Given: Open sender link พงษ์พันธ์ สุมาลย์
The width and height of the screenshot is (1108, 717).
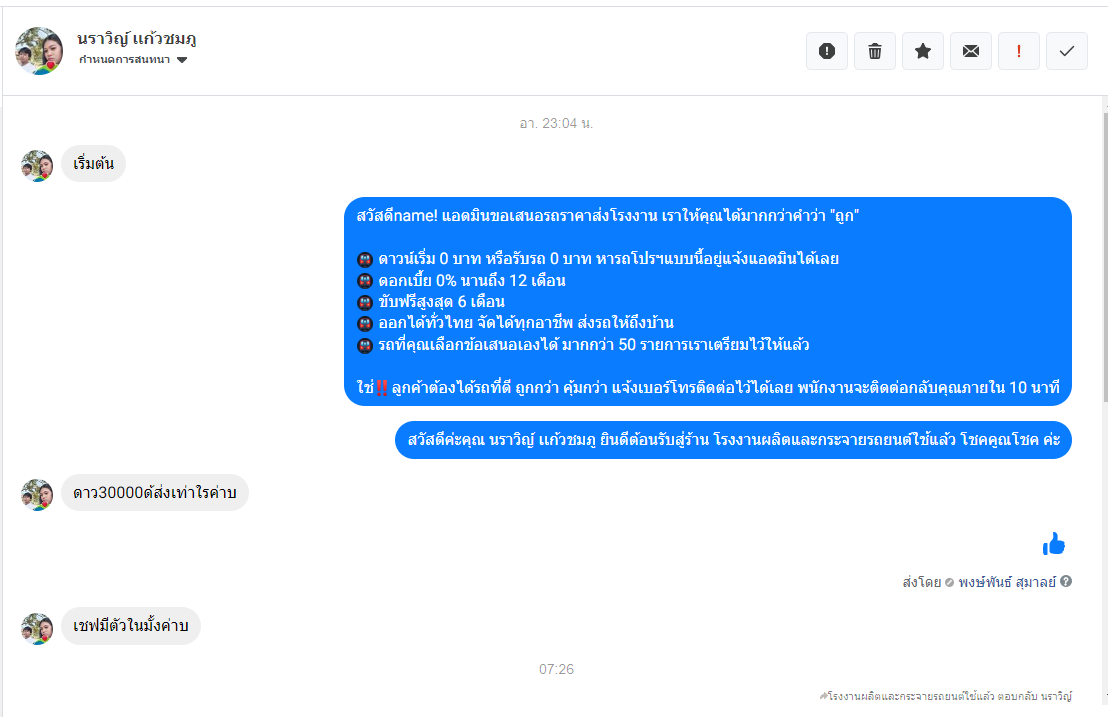Looking at the screenshot, I should tap(1007, 582).
